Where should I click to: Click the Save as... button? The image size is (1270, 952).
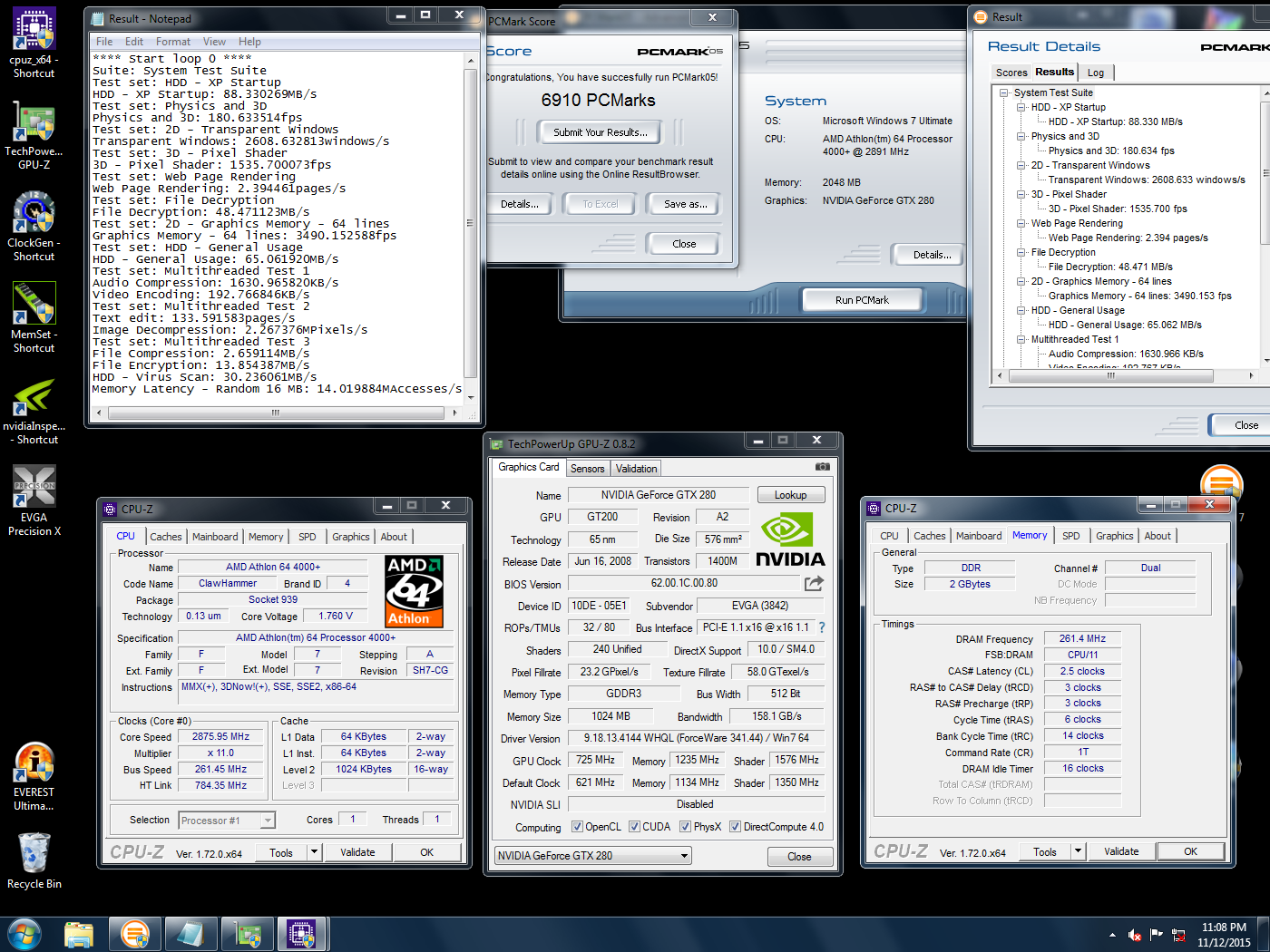tap(686, 204)
